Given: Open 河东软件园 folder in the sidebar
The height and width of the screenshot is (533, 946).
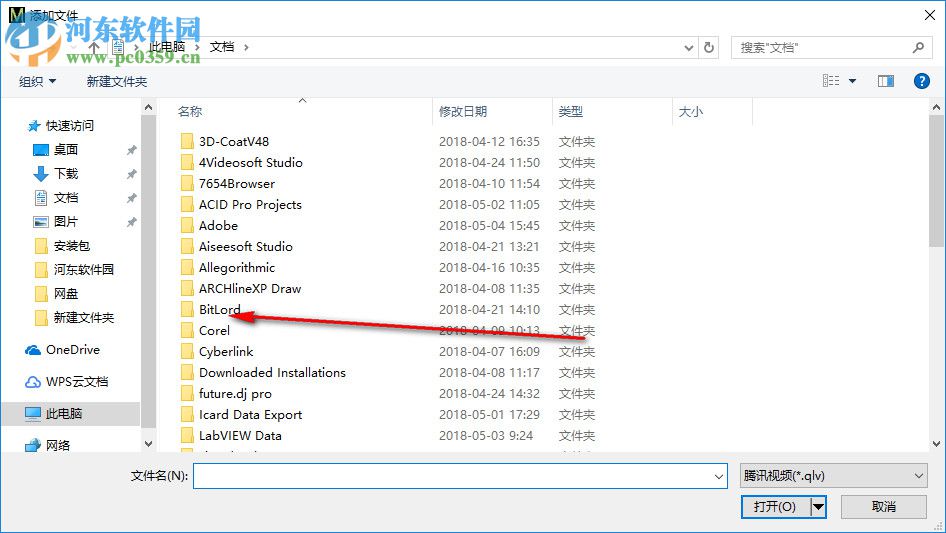Looking at the screenshot, I should (83, 270).
